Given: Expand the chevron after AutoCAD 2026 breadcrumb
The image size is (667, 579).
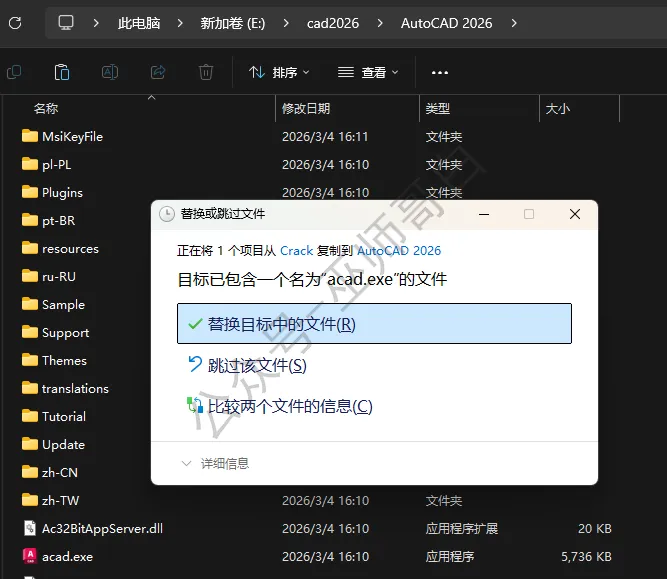Looking at the screenshot, I should 514,23.
